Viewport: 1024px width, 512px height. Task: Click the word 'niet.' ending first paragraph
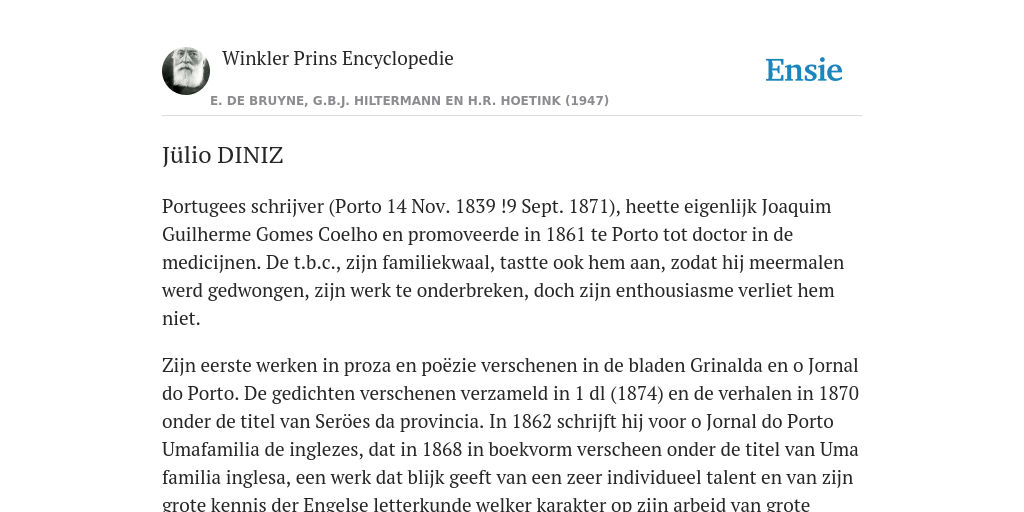coord(181,319)
